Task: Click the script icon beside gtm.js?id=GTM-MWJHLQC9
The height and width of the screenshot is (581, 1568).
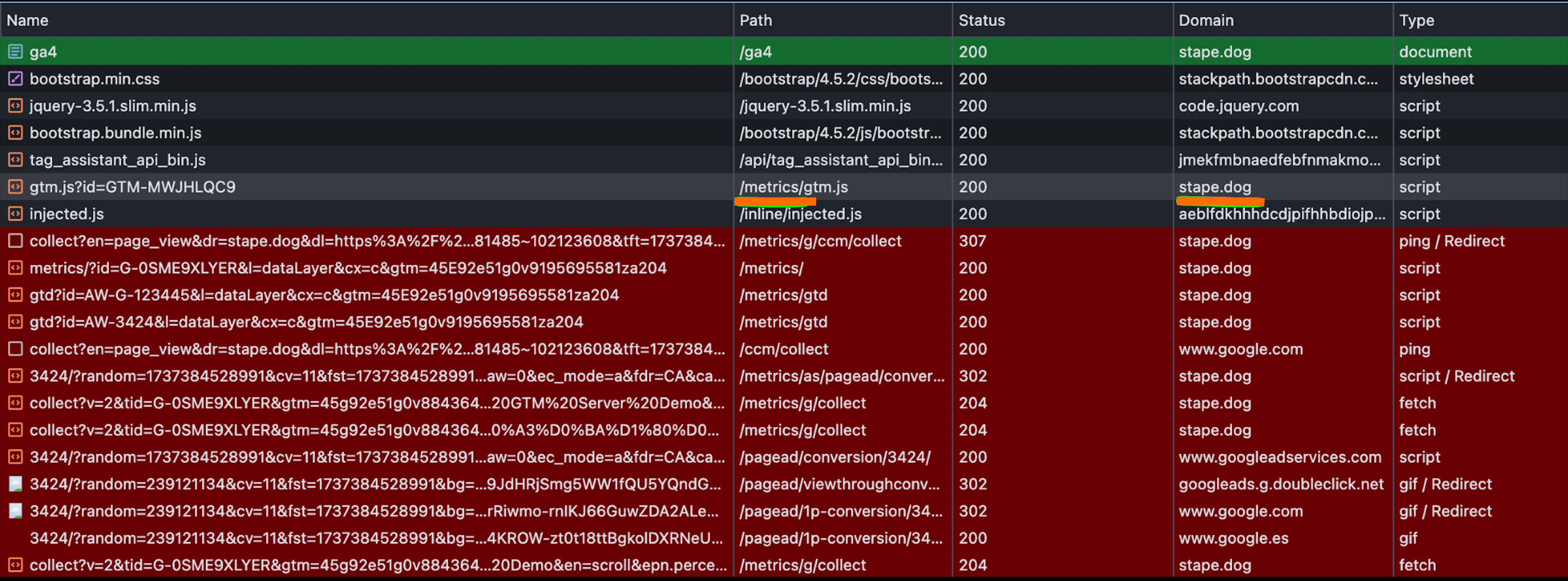Action: click(x=15, y=187)
